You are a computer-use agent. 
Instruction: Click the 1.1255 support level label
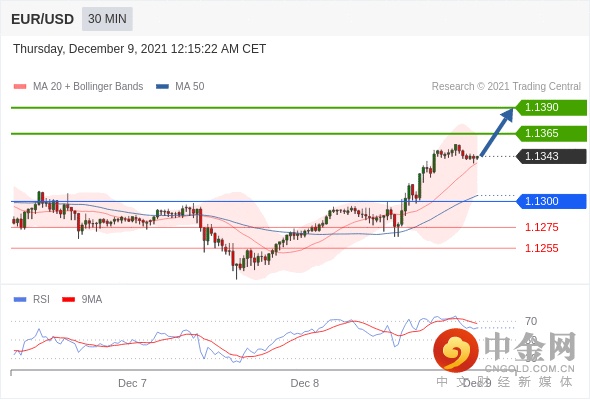[x=542, y=248]
